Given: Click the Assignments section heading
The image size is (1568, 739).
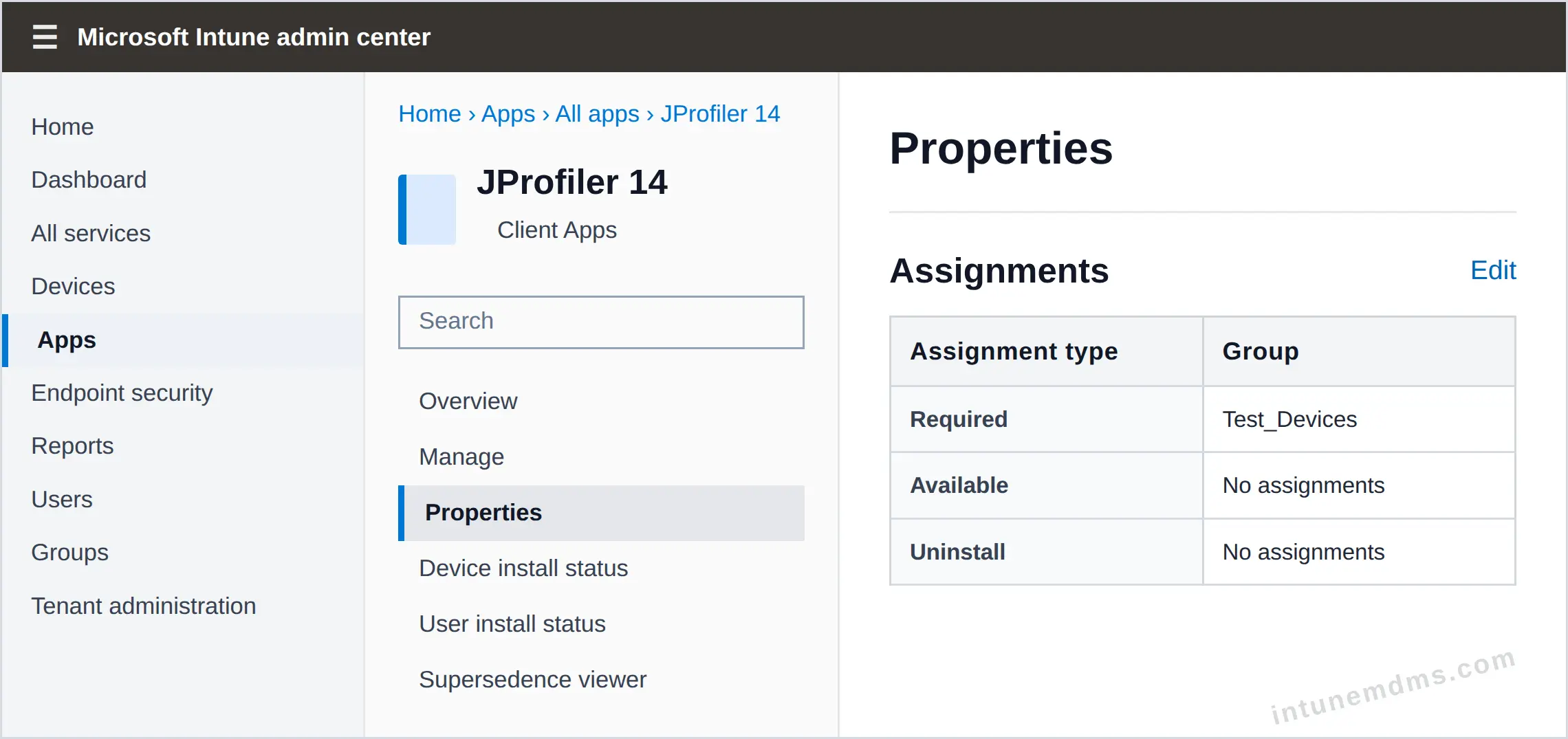Looking at the screenshot, I should click(999, 271).
